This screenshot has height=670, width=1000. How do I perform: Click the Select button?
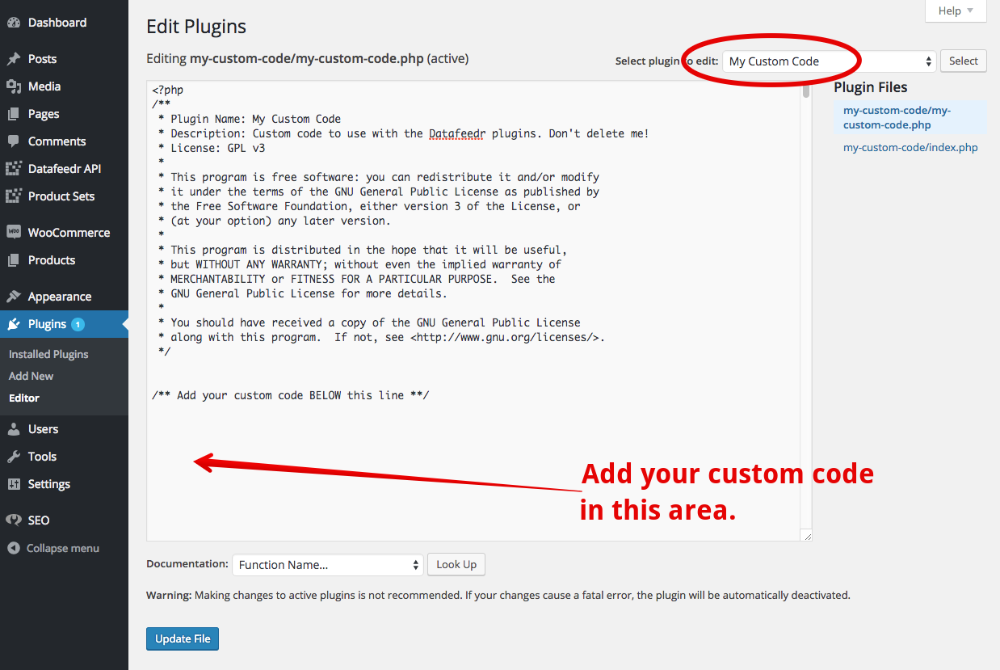(963, 61)
